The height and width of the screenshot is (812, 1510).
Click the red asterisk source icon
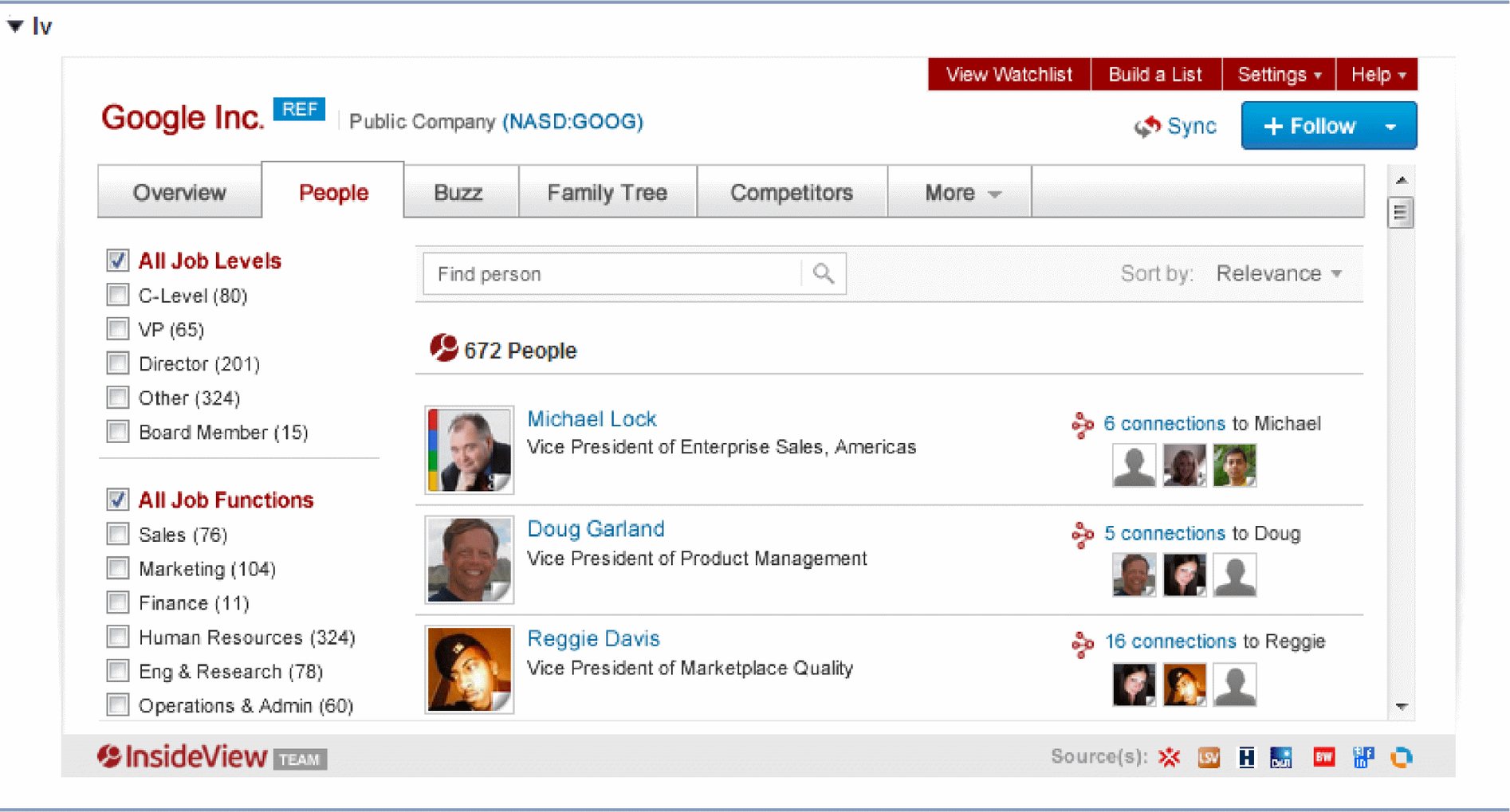tap(1170, 758)
